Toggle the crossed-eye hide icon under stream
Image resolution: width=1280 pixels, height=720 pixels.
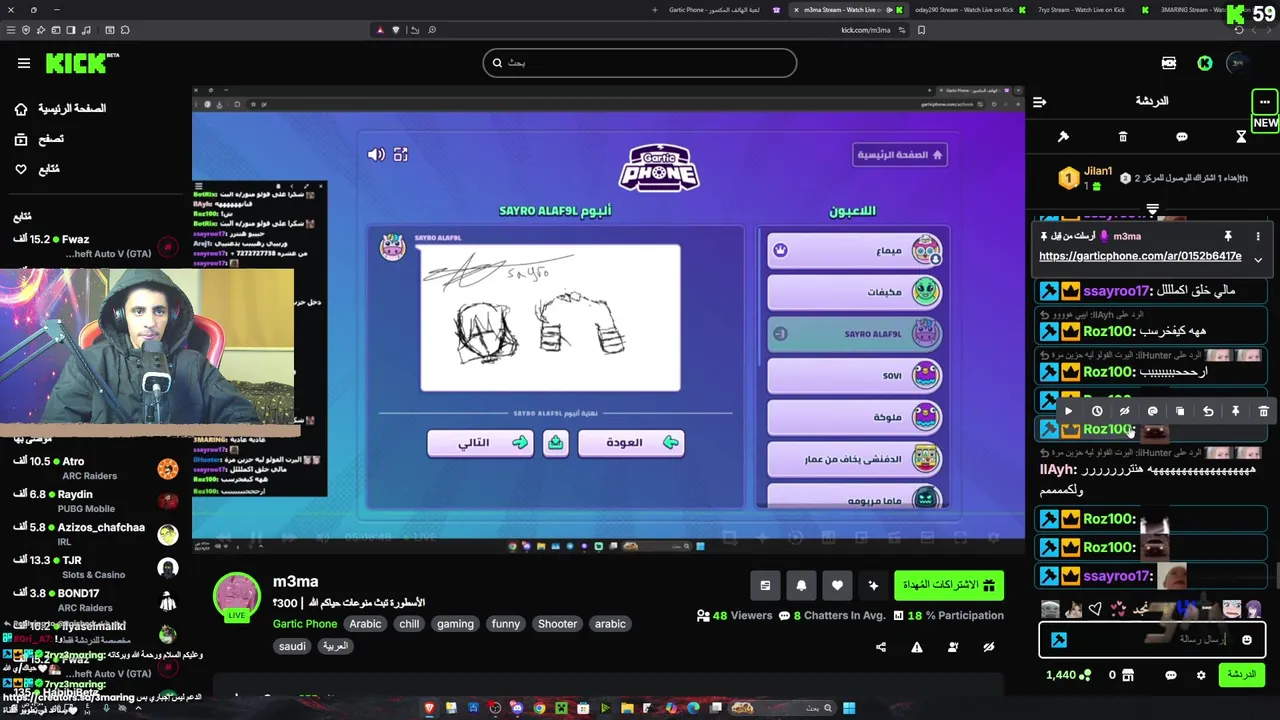[989, 647]
